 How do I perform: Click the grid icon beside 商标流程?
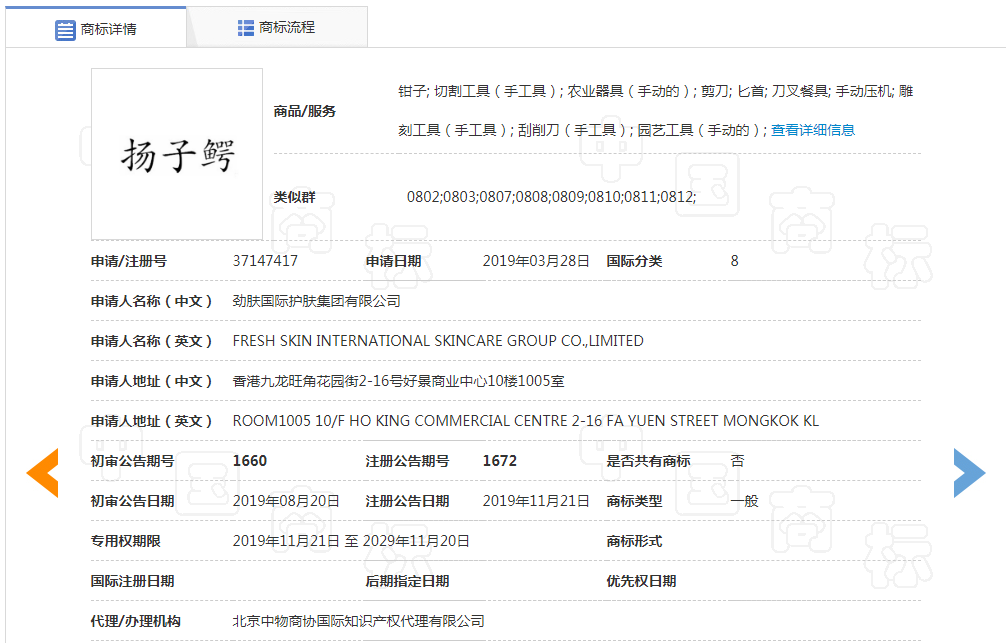(245, 28)
